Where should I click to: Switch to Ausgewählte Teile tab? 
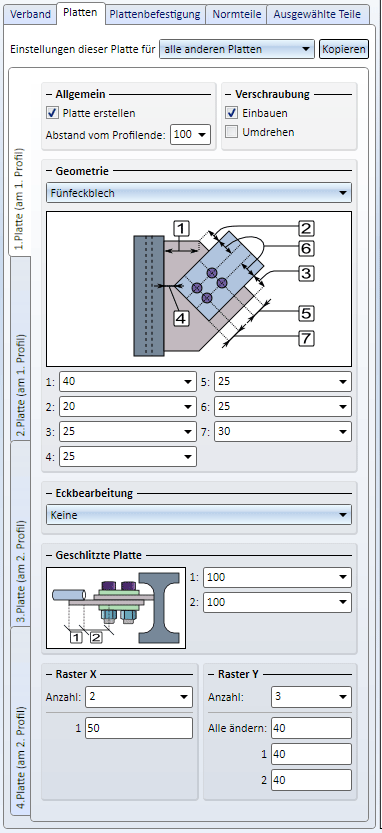[x=317, y=14]
